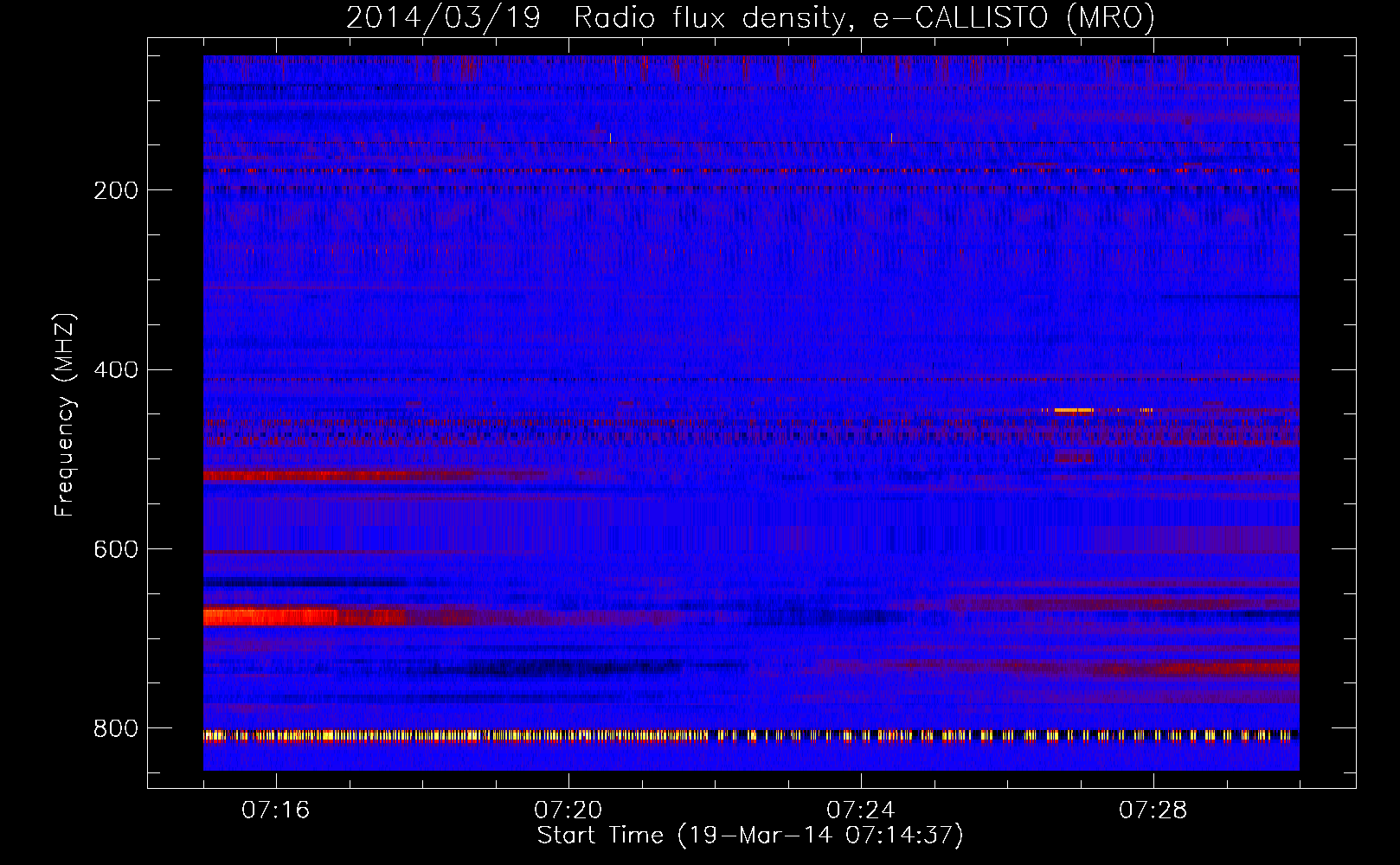Screen dimensions: 1400x865
Task: Click the 600 frequency tick label
Action: (x=116, y=549)
